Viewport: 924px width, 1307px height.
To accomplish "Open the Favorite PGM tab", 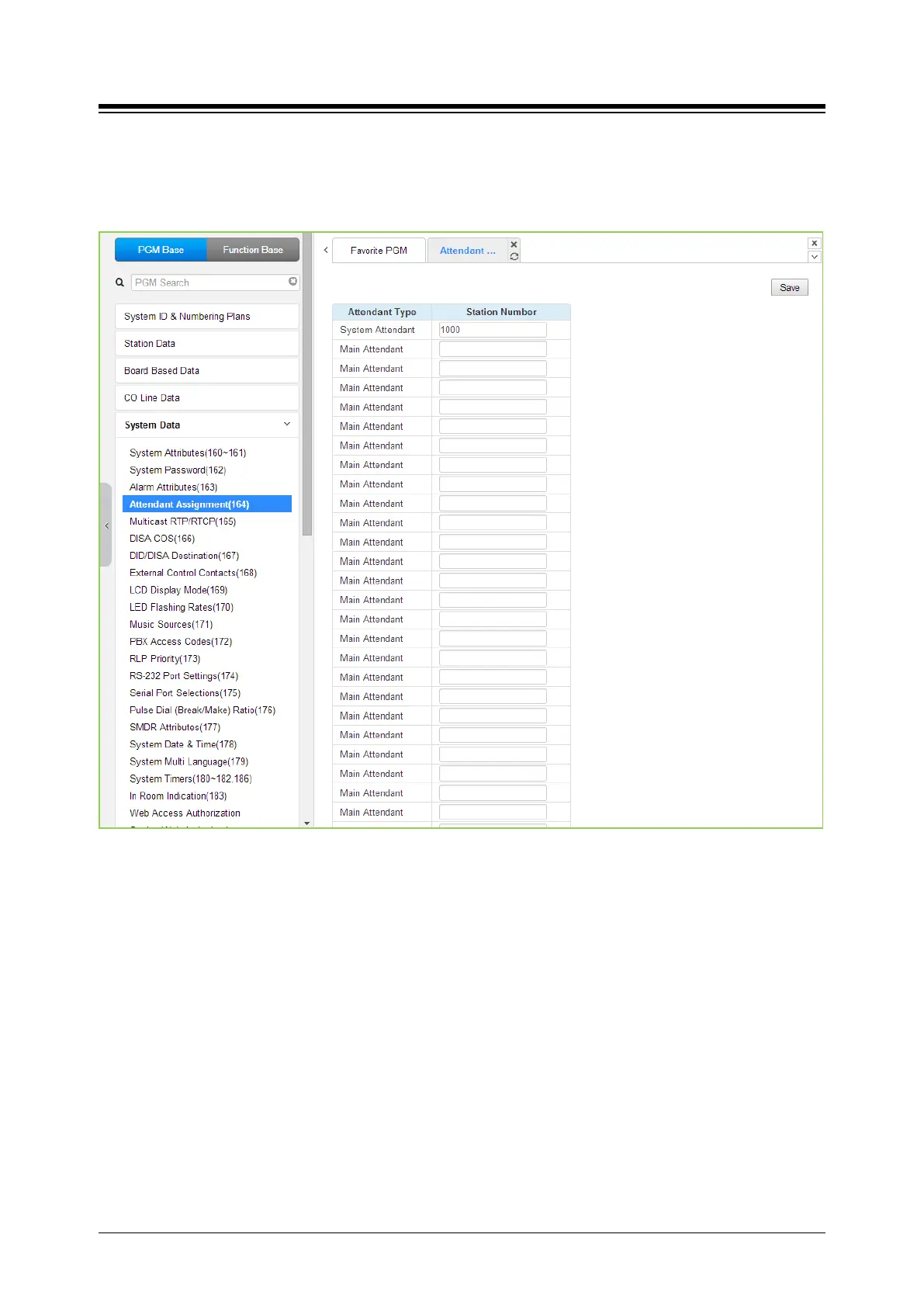I will click(x=379, y=251).
